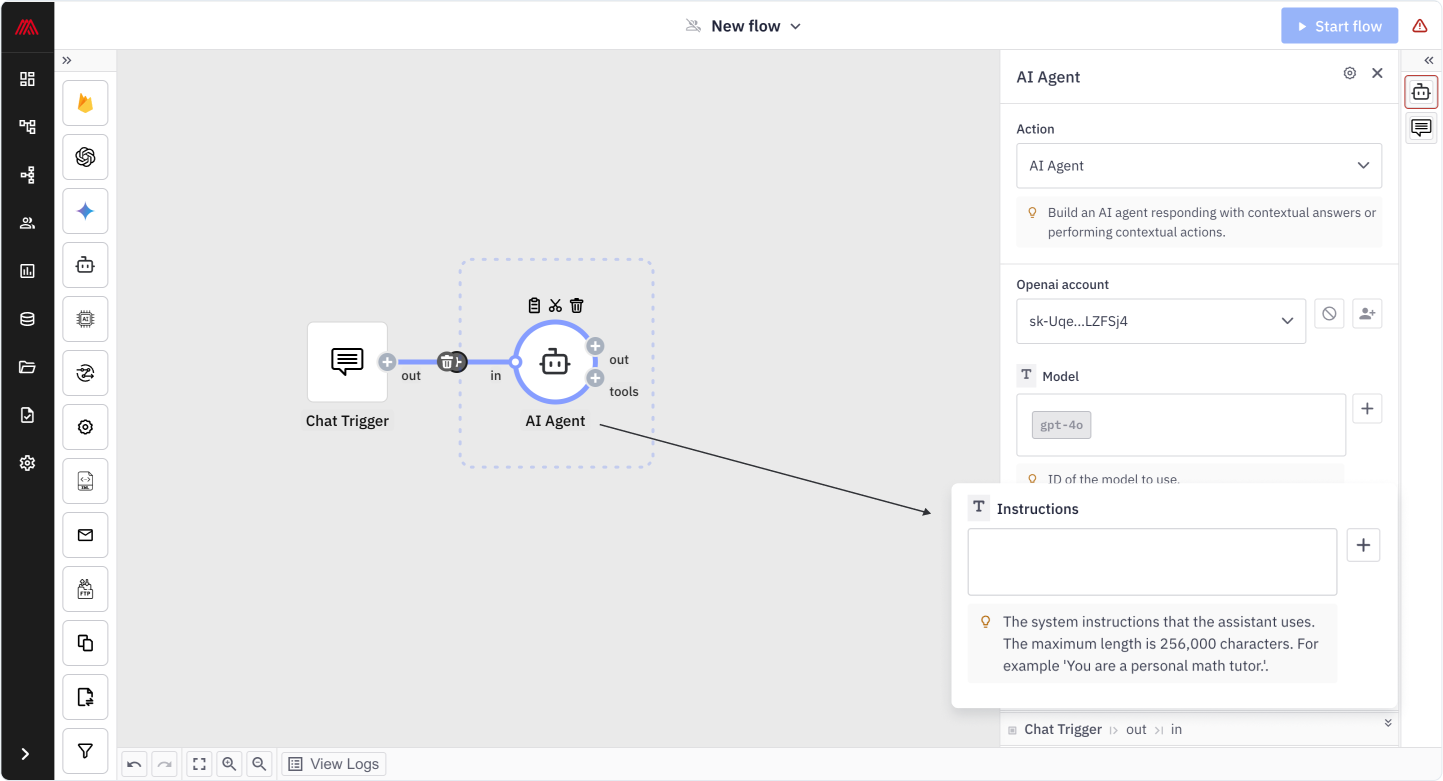Viewport: 1443px width, 781px height.
Task: Click into the Instructions text field
Action: [1151, 562]
